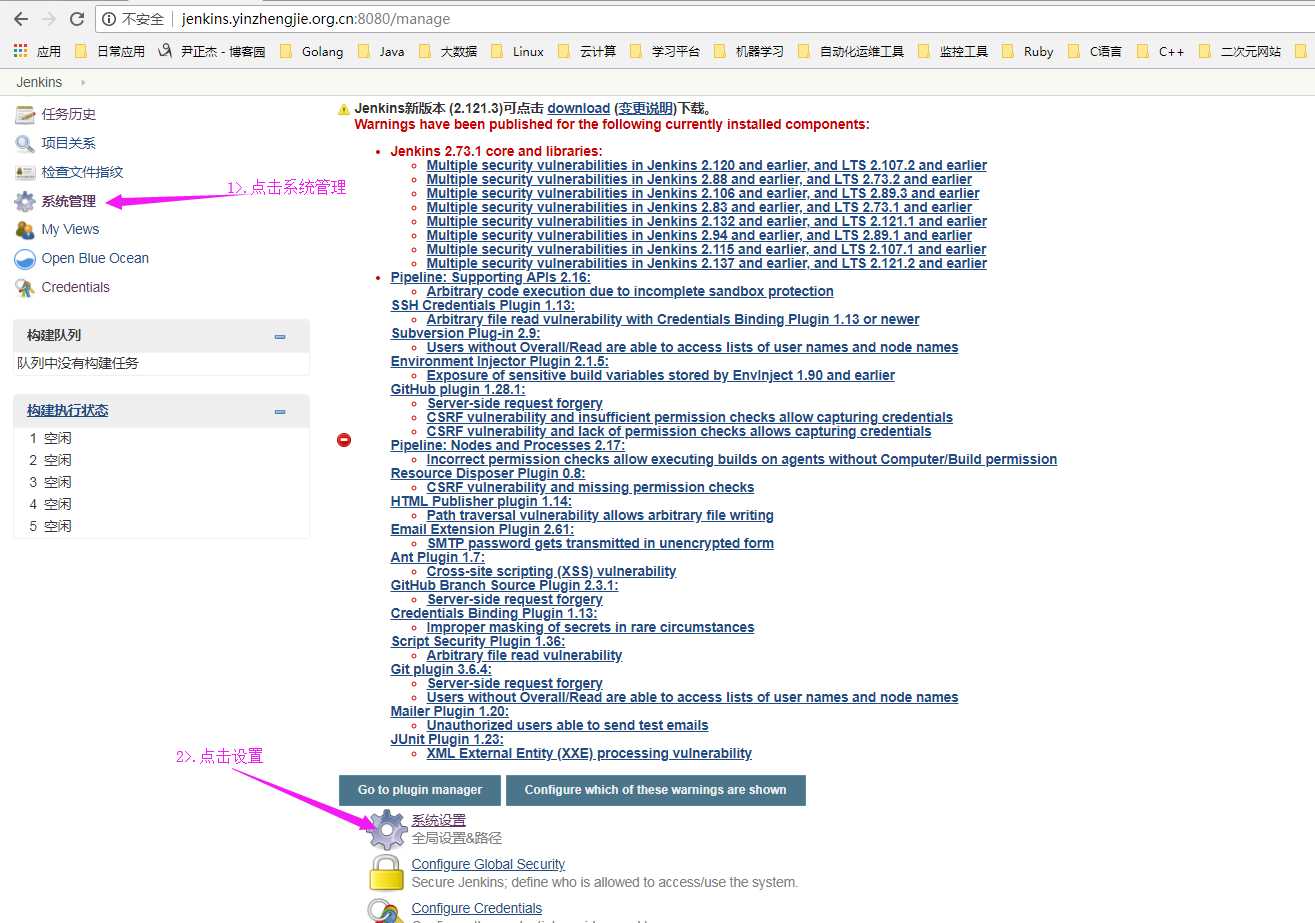Click the red error circle icon

[x=344, y=439]
